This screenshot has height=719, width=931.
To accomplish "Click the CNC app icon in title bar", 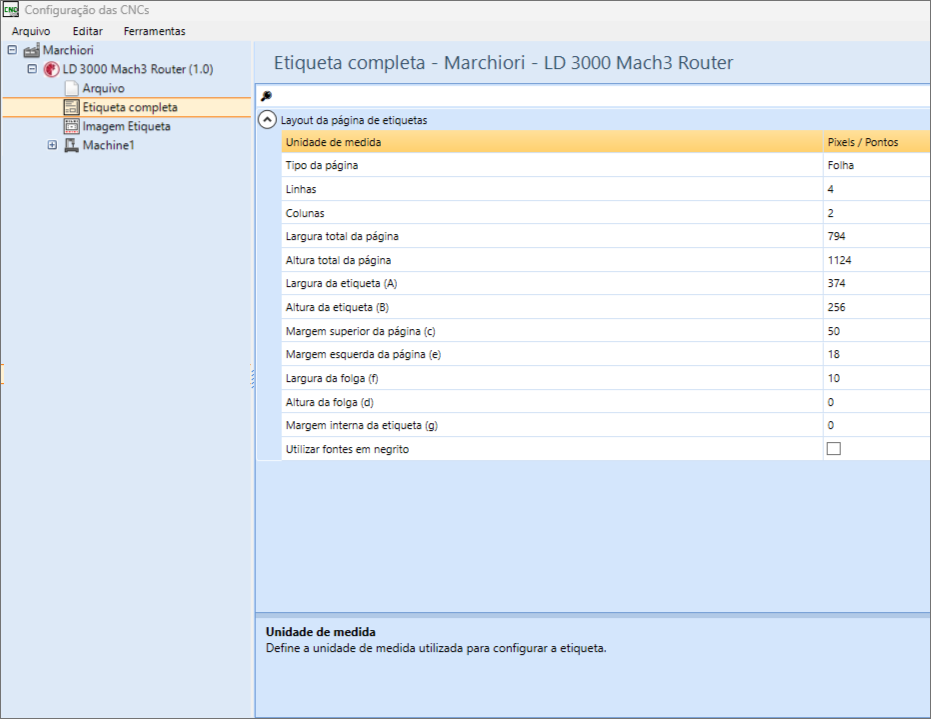I will [11, 10].
